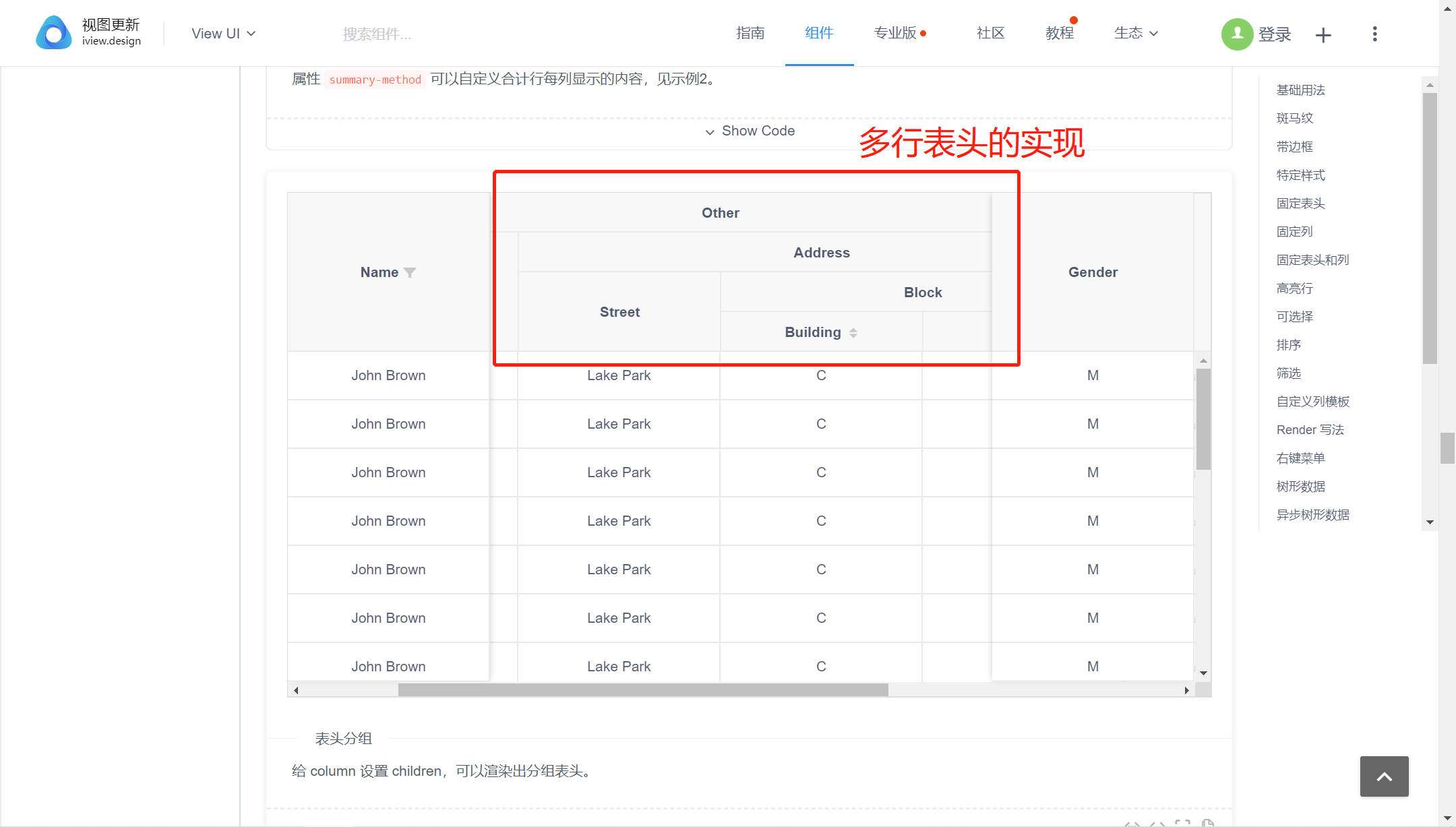Click the table vertical scrollbar thumb
Image resolution: width=1456 pixels, height=827 pixels.
click(1203, 419)
